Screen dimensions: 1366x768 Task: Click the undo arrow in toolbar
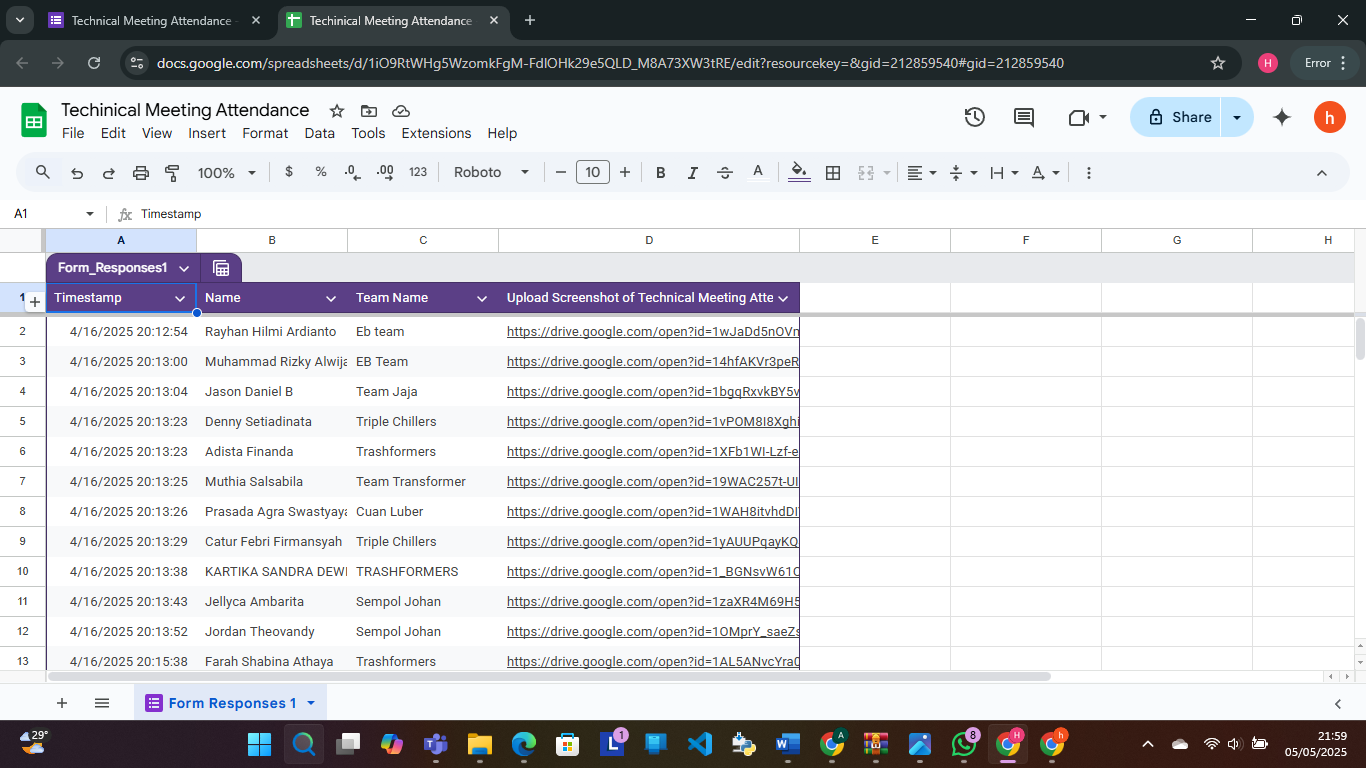point(77,173)
